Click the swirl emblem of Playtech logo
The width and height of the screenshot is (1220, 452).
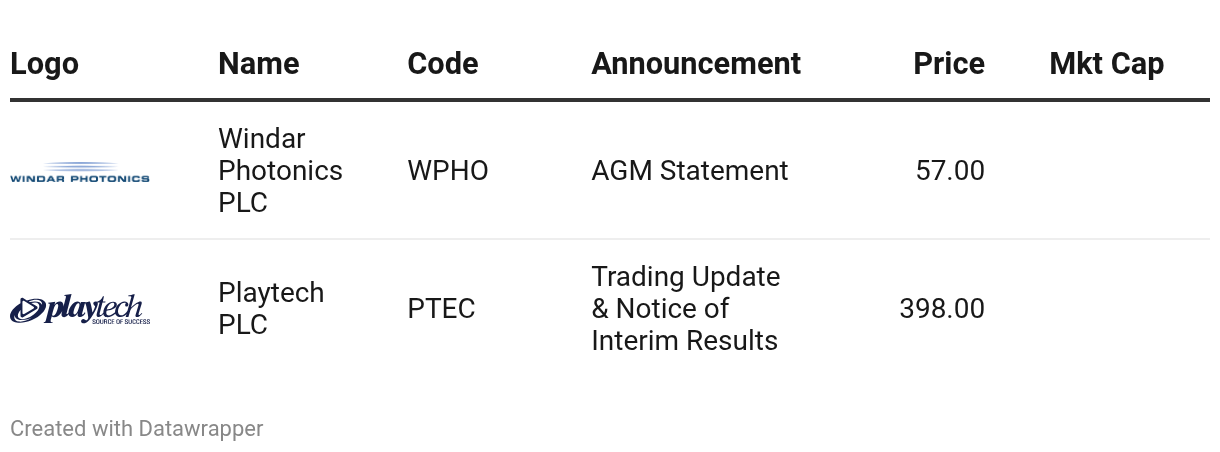(27, 311)
